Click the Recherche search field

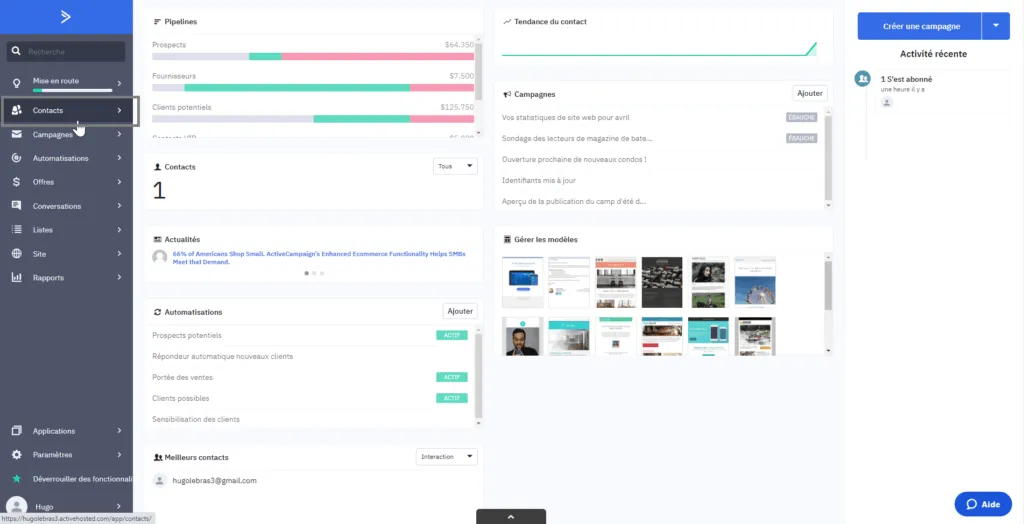tap(74, 51)
